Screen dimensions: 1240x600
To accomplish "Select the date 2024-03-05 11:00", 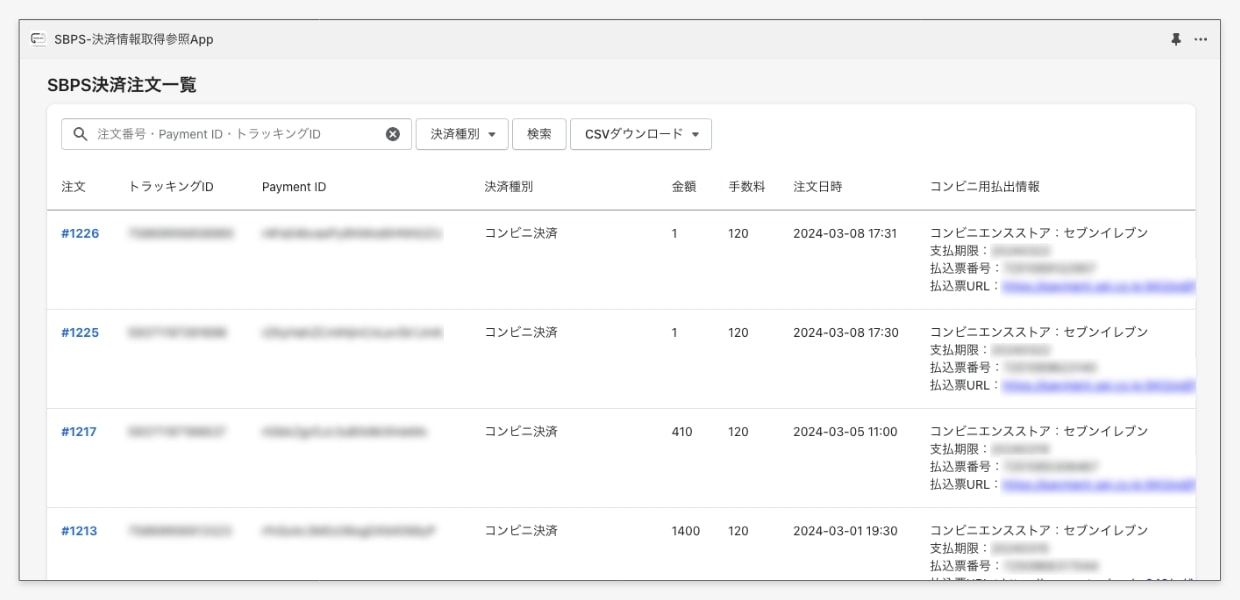I will (845, 432).
